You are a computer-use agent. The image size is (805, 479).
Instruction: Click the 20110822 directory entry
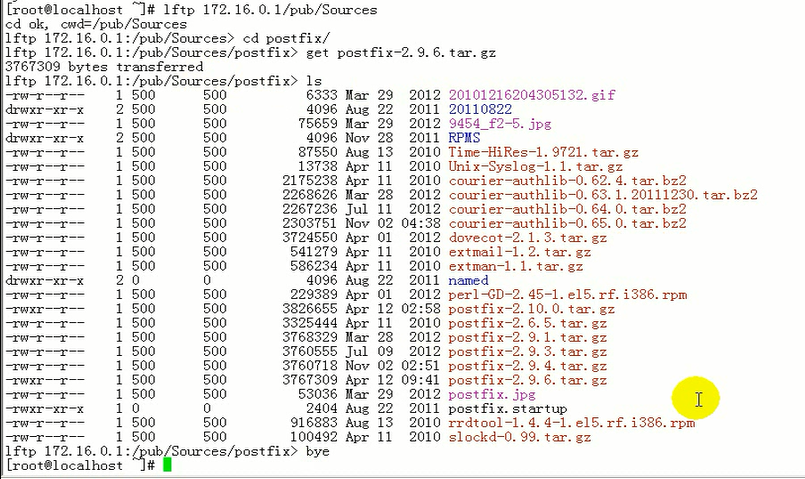coord(480,109)
